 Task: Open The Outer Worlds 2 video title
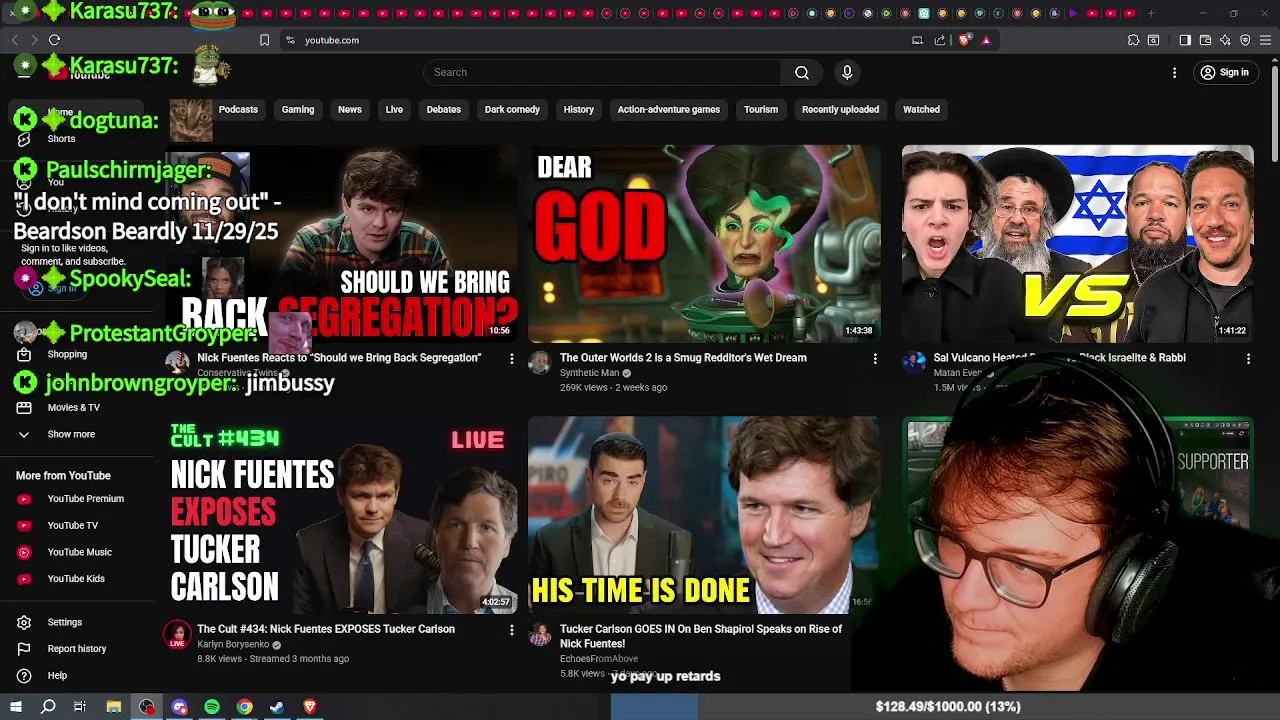click(x=683, y=357)
